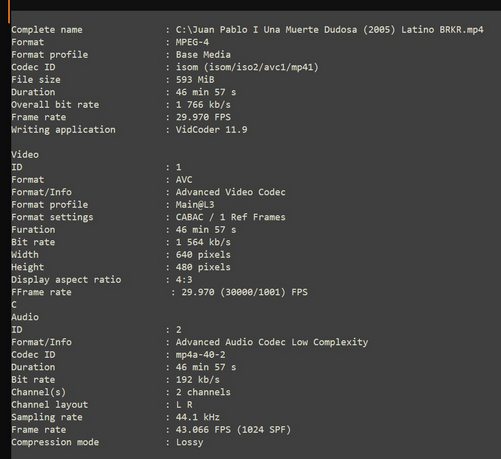The image size is (501, 459).
Task: Select the VidCoder 11.9 writing application
Action: pyautogui.click(x=211, y=130)
